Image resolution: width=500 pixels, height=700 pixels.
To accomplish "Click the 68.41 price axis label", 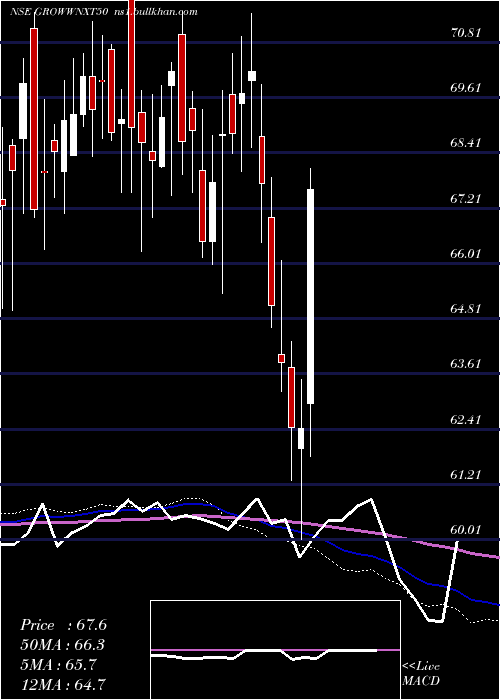I will pos(466,143).
